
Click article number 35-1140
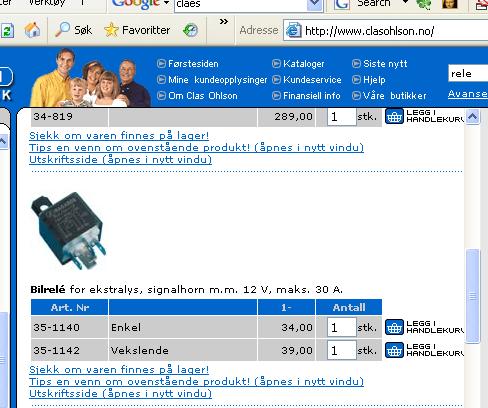coord(56,327)
